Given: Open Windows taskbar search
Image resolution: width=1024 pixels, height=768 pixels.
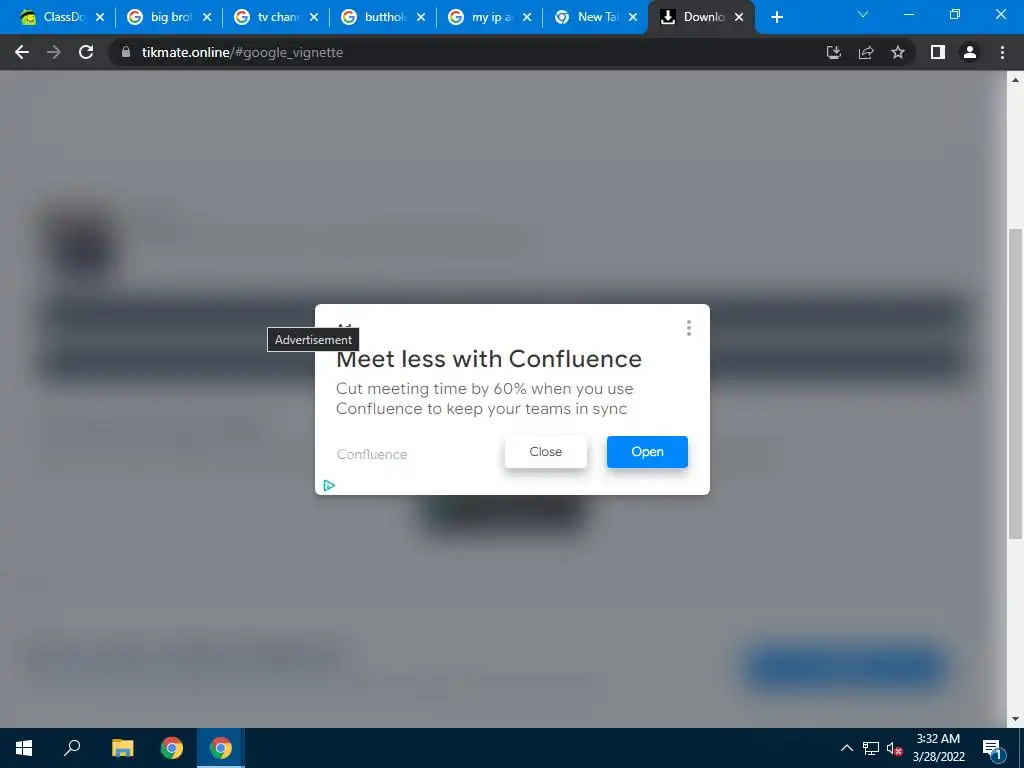Looking at the screenshot, I should tap(72, 748).
